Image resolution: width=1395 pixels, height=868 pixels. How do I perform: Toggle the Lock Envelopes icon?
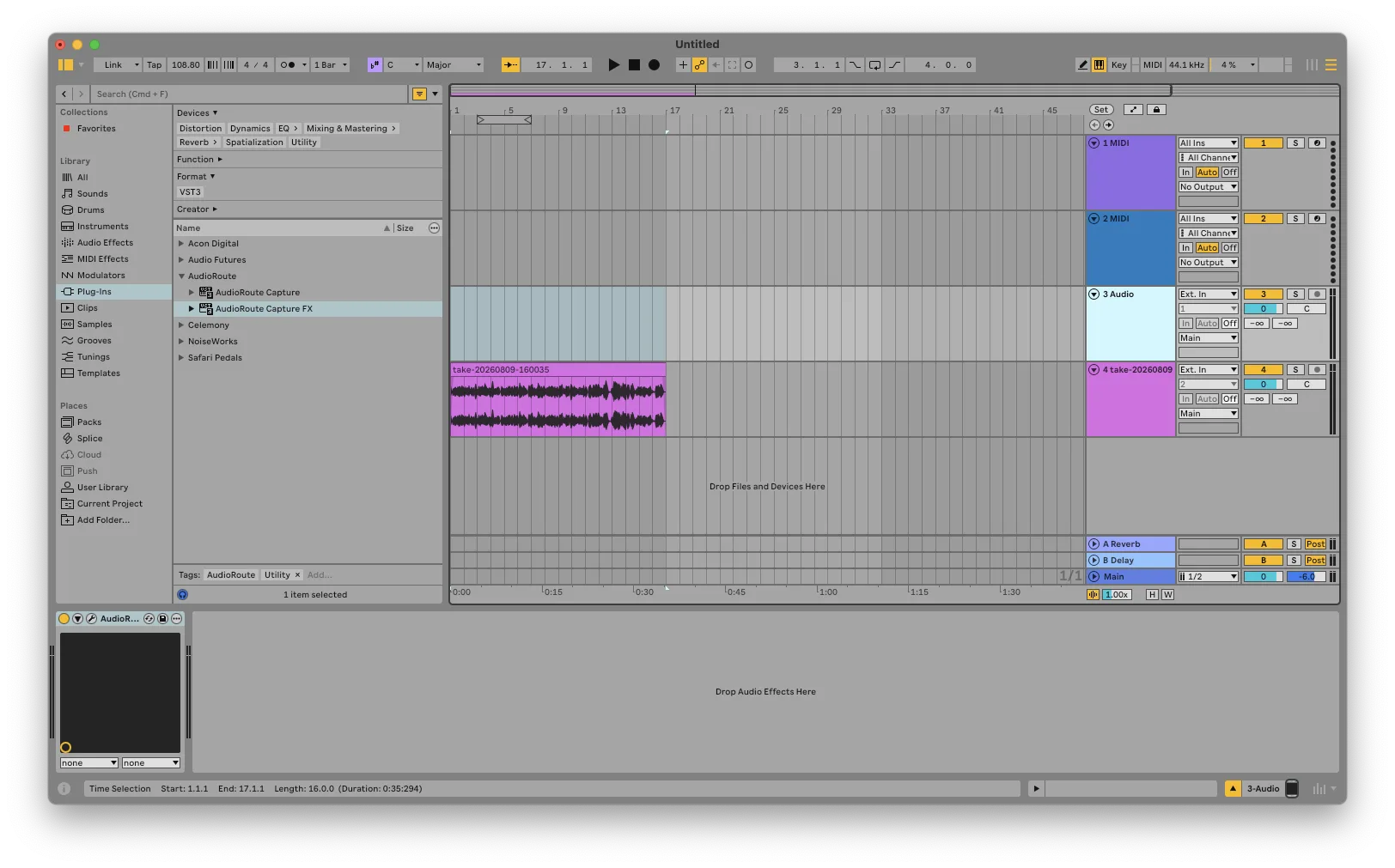pyautogui.click(x=1156, y=109)
